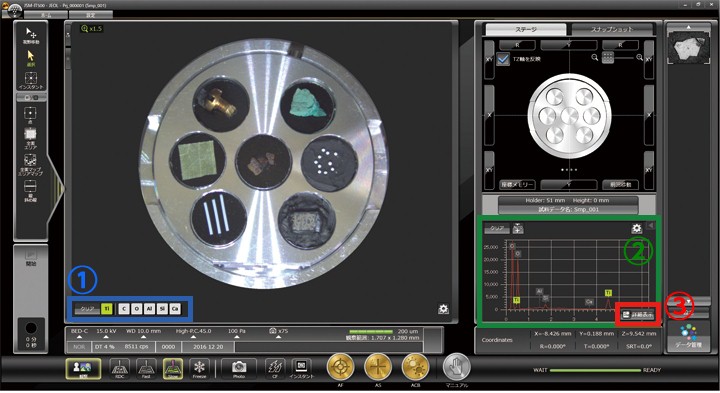
Task: Click the Photo camera icon
Action: pyautogui.click(x=238, y=368)
